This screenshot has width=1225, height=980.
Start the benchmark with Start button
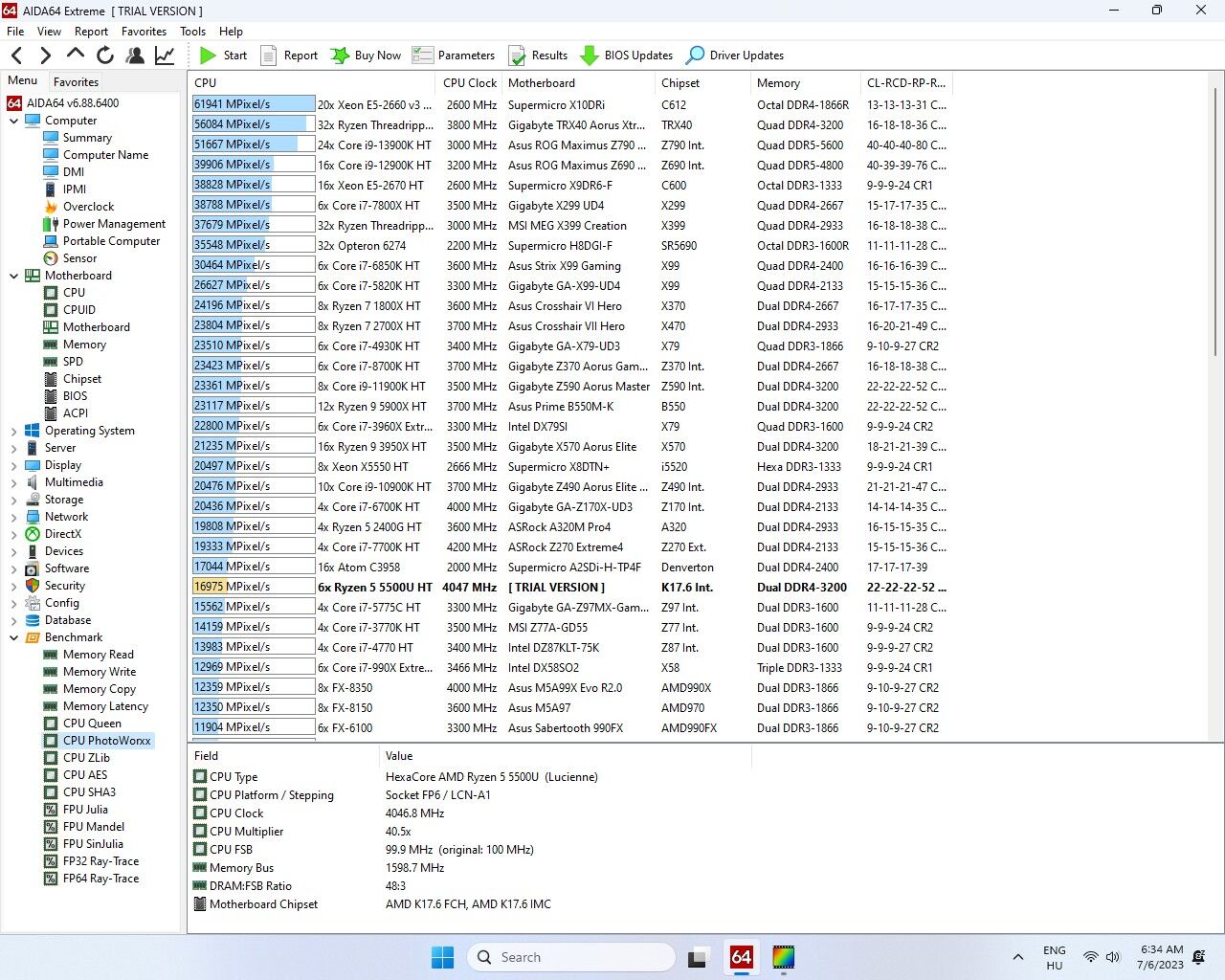coord(223,56)
